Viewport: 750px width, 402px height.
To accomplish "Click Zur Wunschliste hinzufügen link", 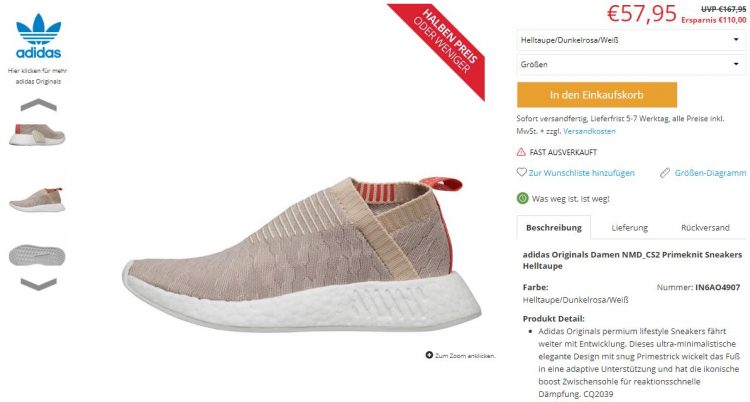I will [x=582, y=173].
